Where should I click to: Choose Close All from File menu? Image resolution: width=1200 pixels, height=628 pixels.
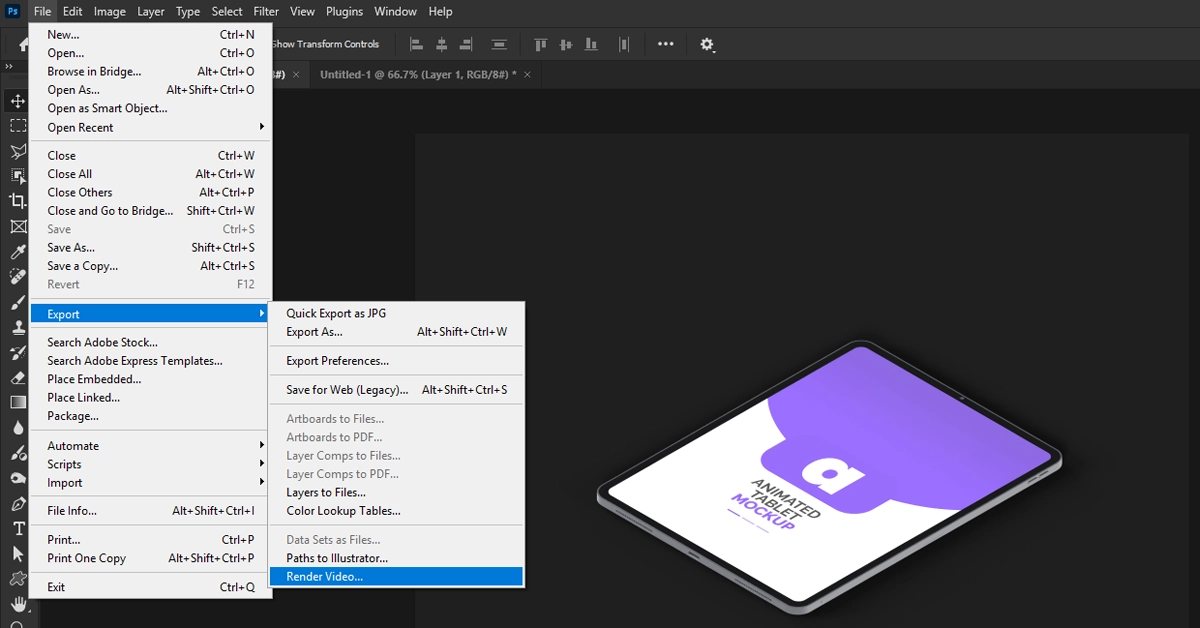click(x=150, y=174)
